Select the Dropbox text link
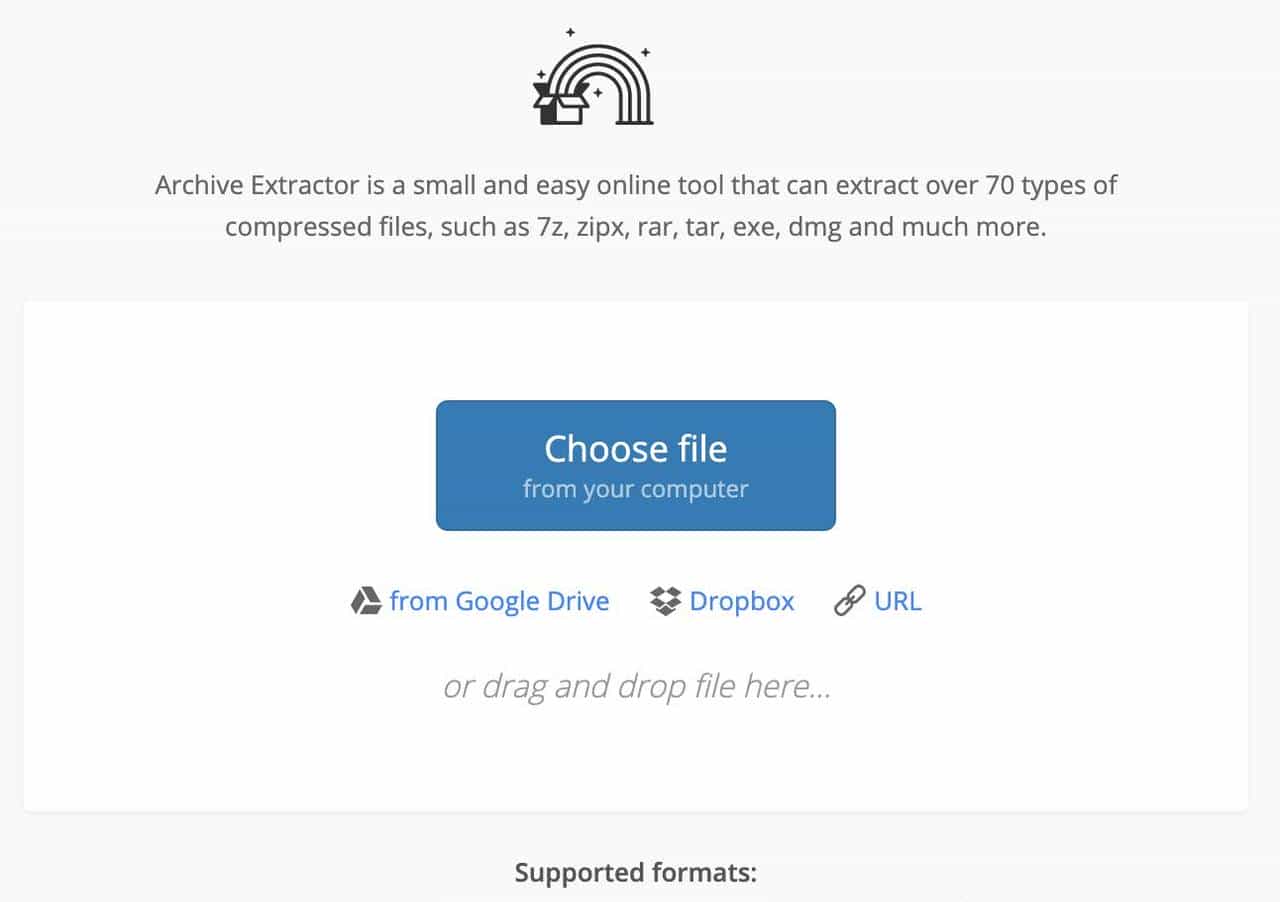The height and width of the screenshot is (902, 1280). [742, 601]
